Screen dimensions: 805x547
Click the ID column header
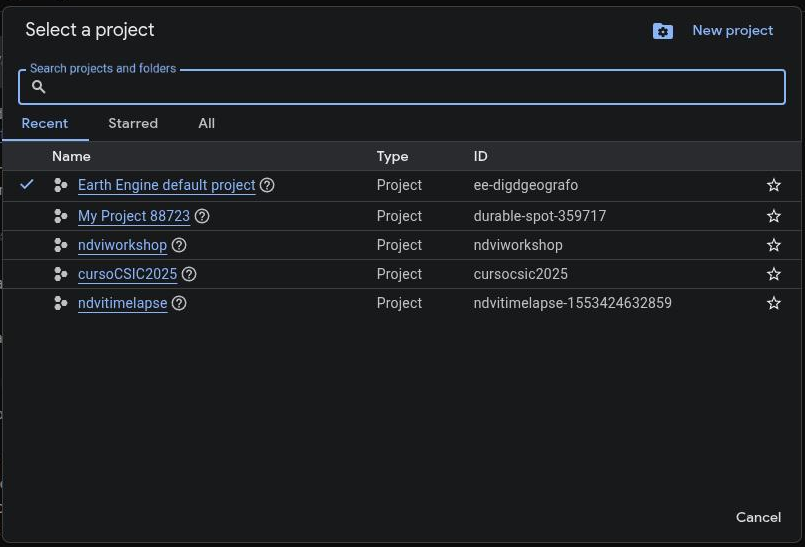[481, 156]
